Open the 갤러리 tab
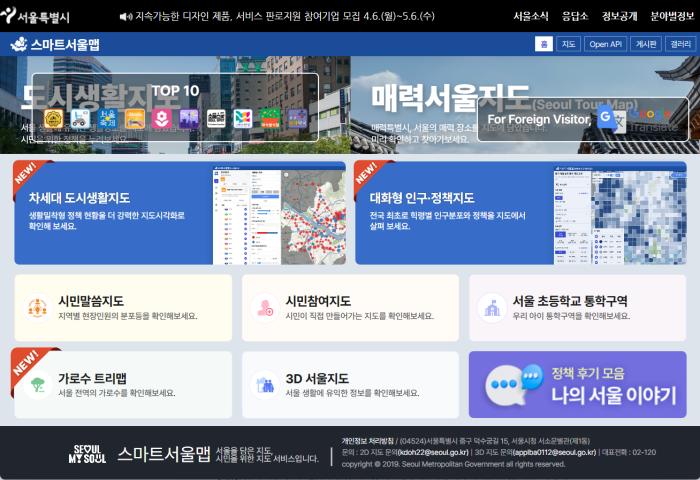The width and height of the screenshot is (700, 480). coord(681,44)
